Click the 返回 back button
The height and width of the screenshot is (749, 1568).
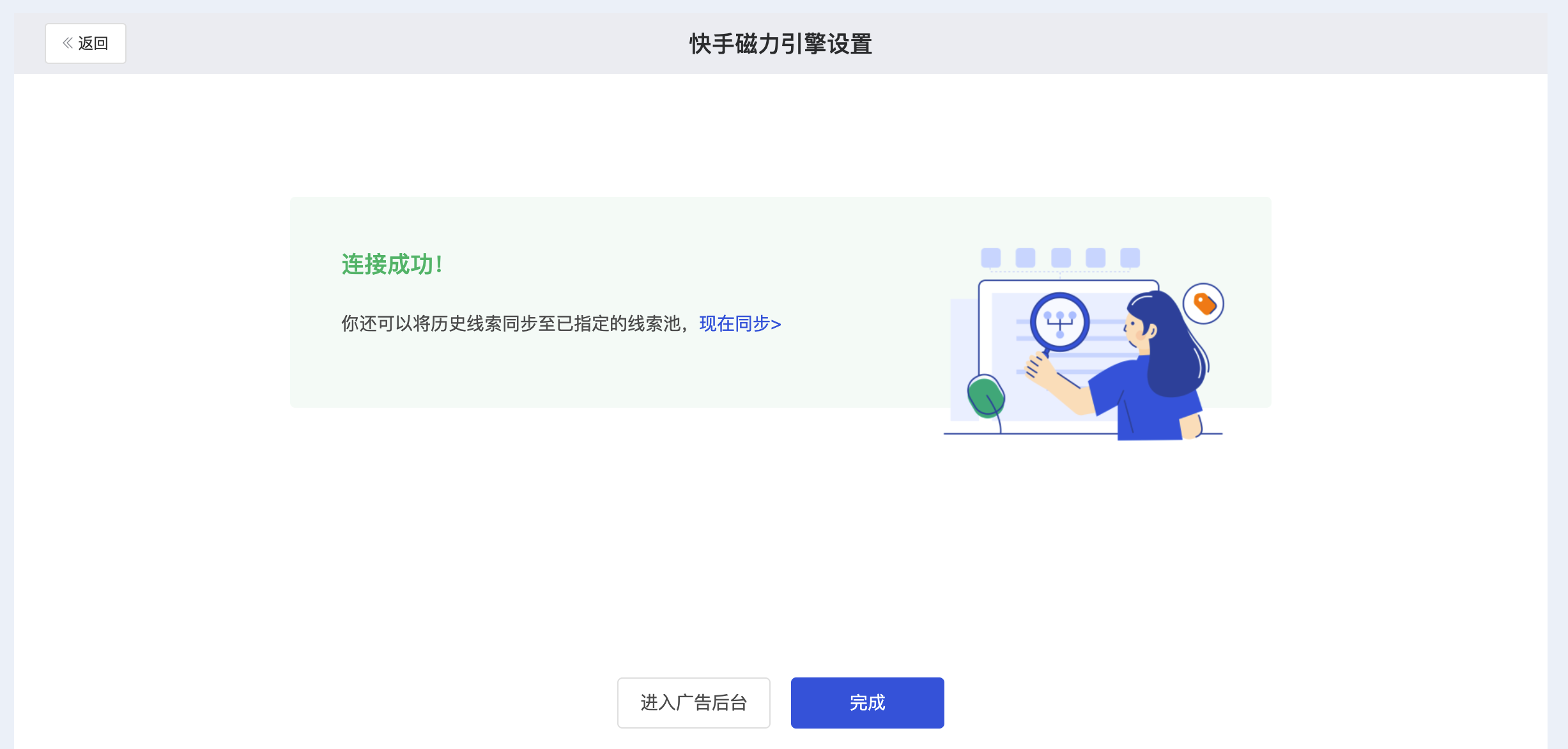(x=85, y=43)
